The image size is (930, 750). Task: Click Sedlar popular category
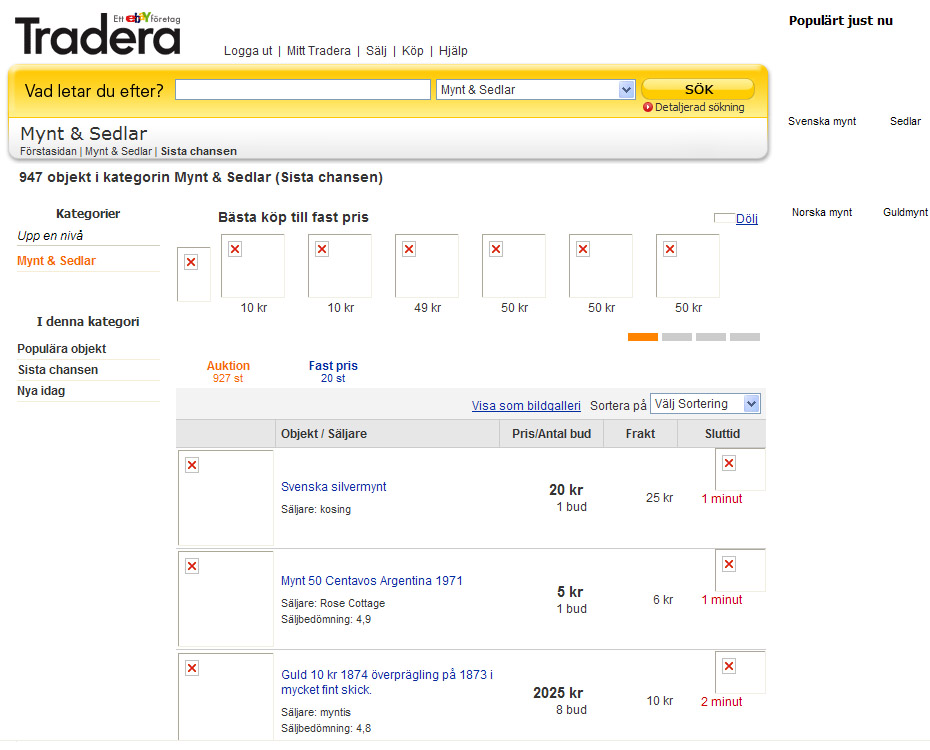click(905, 121)
